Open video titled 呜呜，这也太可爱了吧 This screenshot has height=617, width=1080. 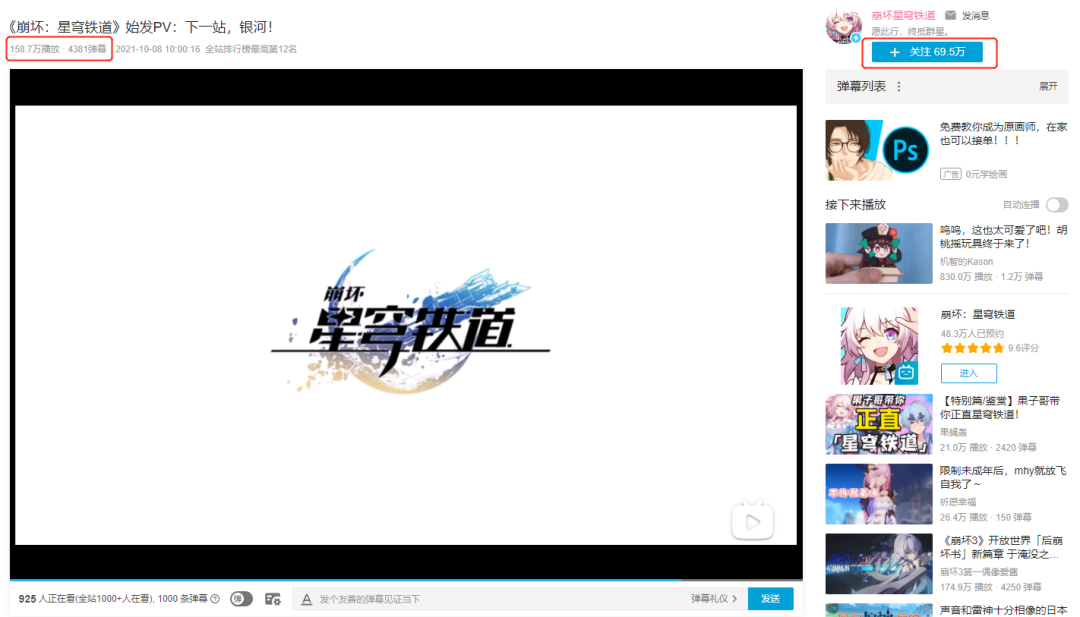tap(1004, 237)
